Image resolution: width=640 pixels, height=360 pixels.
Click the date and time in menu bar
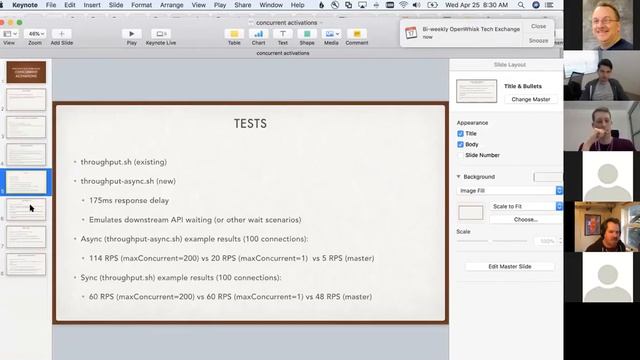(x=477, y=5)
